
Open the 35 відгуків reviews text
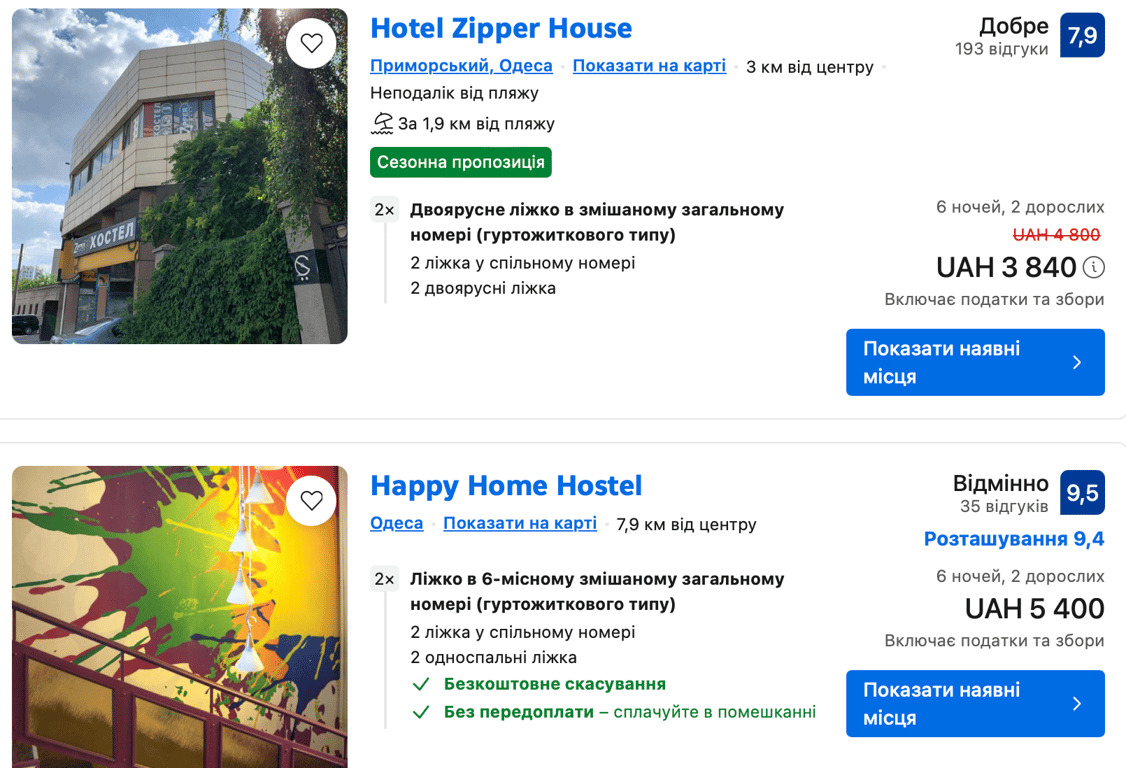click(x=1004, y=506)
